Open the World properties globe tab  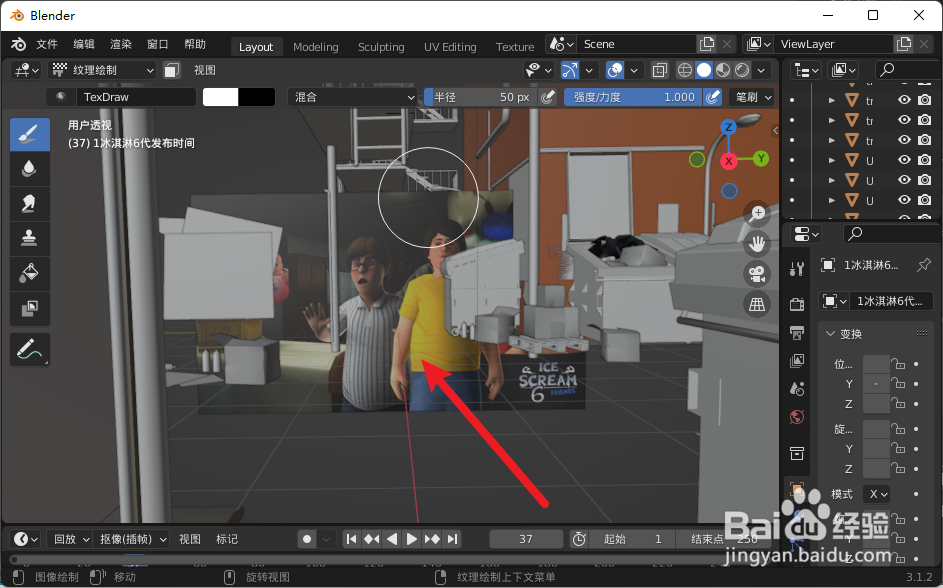pos(797,417)
